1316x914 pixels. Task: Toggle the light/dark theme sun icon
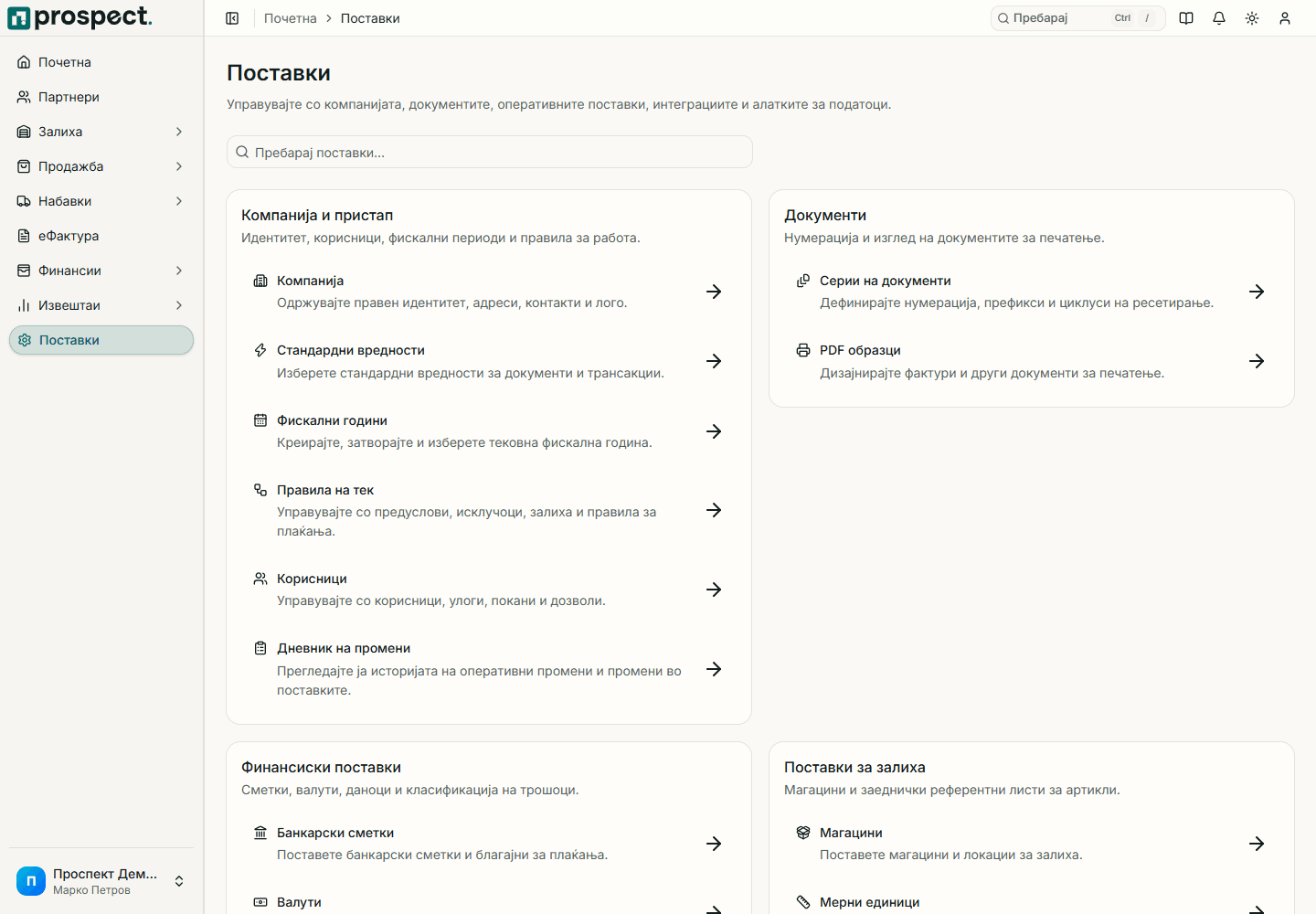pyautogui.click(x=1252, y=18)
